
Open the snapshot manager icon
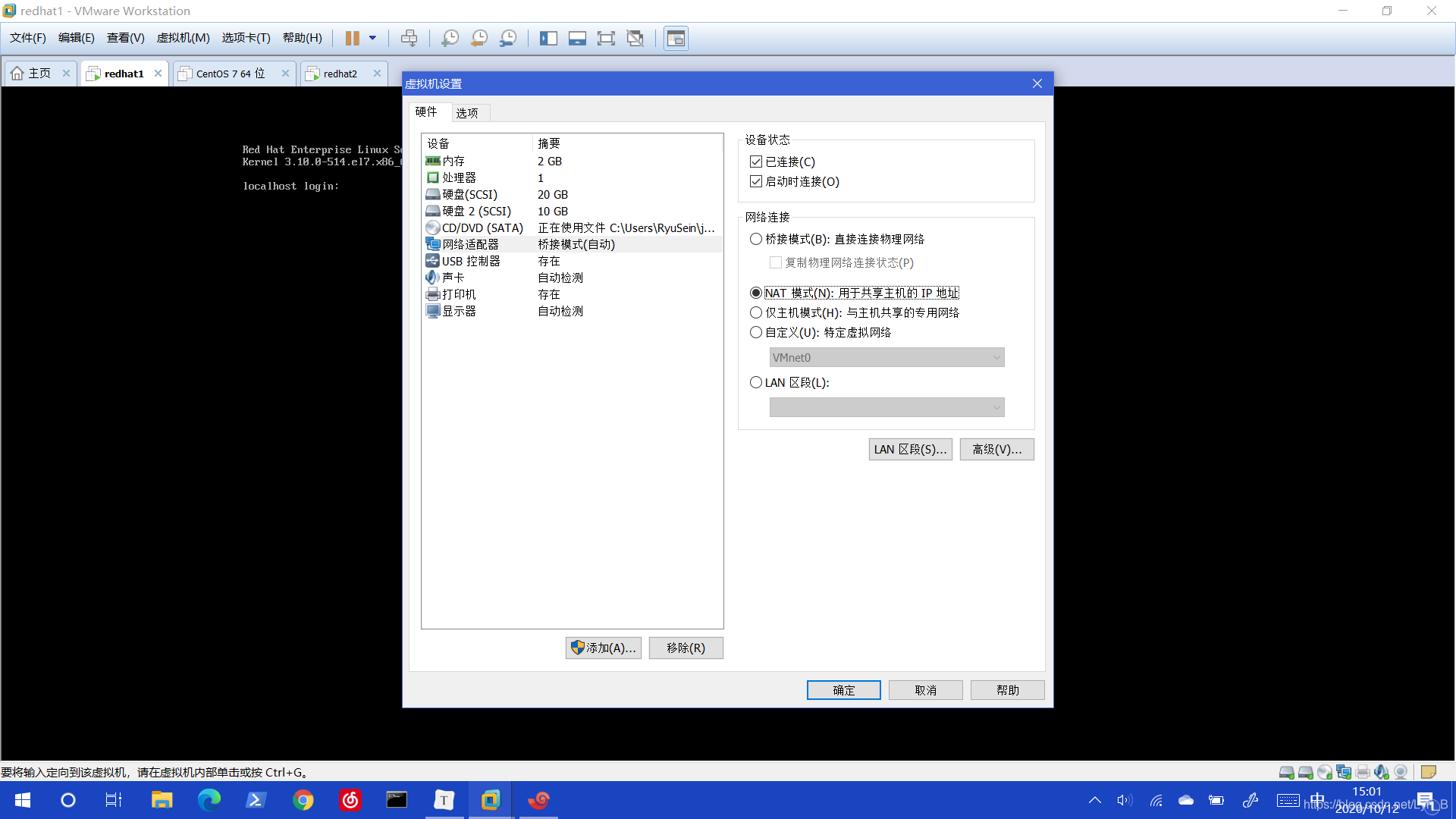point(508,38)
